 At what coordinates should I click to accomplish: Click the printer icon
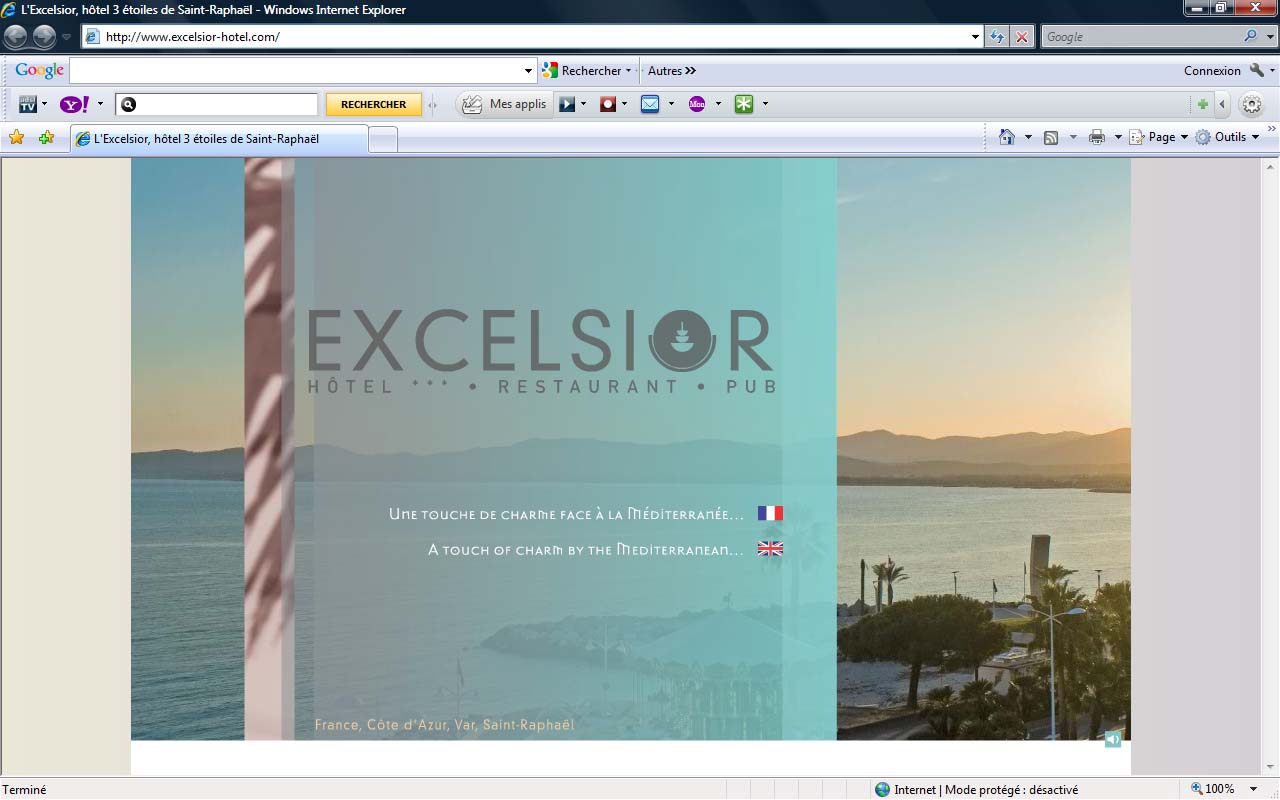pos(1097,137)
